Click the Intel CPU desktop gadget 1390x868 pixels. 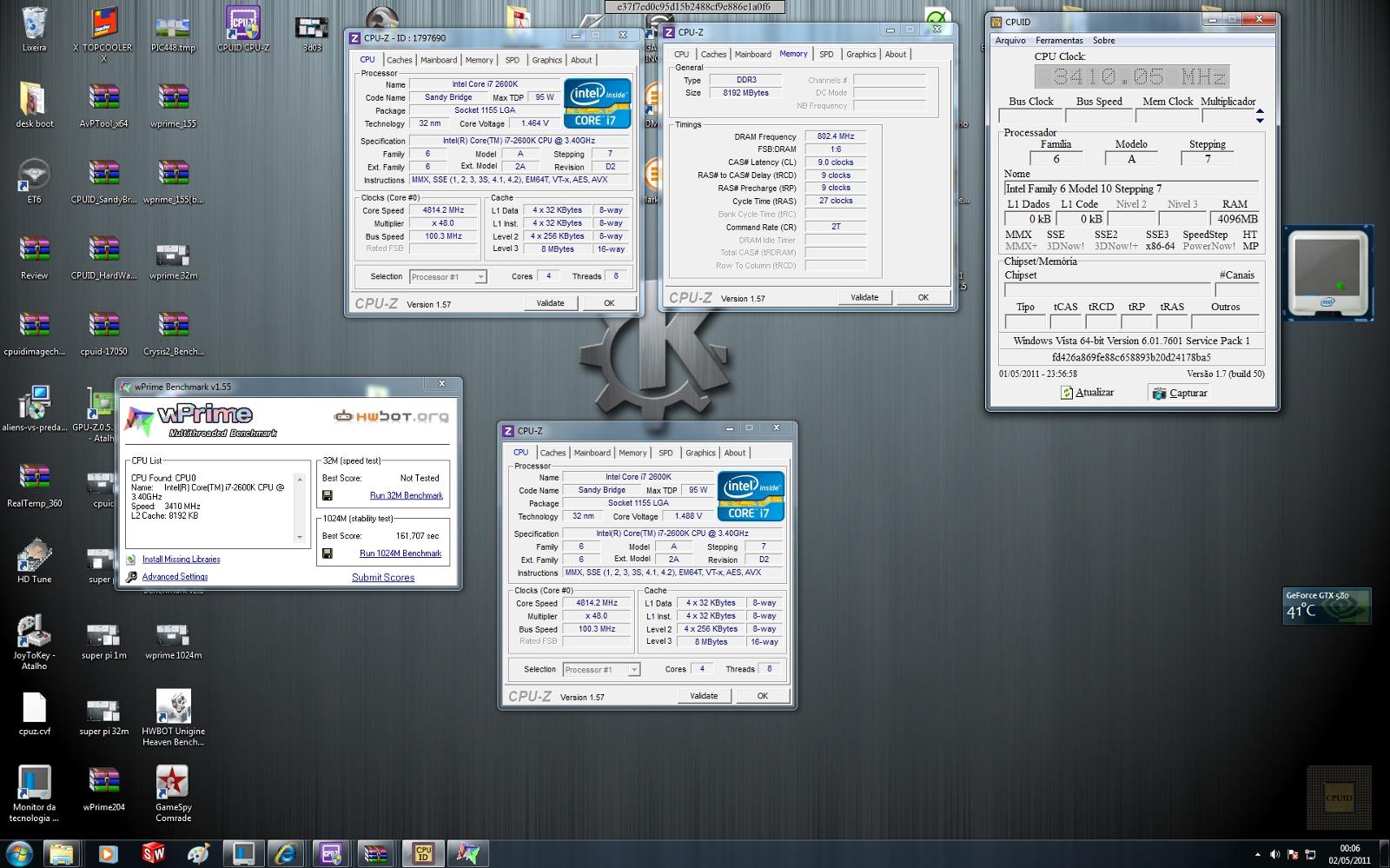point(1327,275)
